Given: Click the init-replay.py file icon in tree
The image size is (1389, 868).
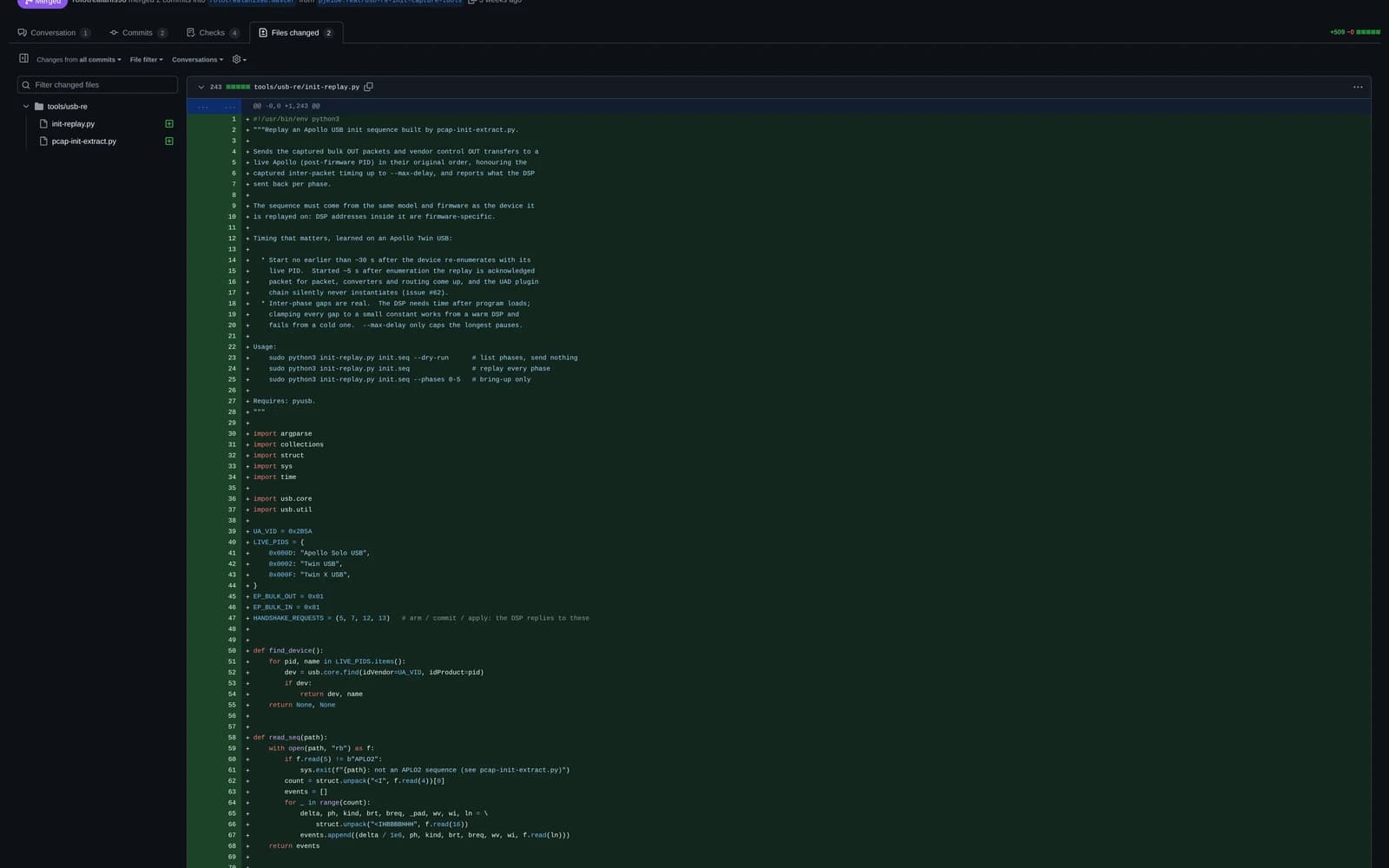Looking at the screenshot, I should (x=43, y=124).
